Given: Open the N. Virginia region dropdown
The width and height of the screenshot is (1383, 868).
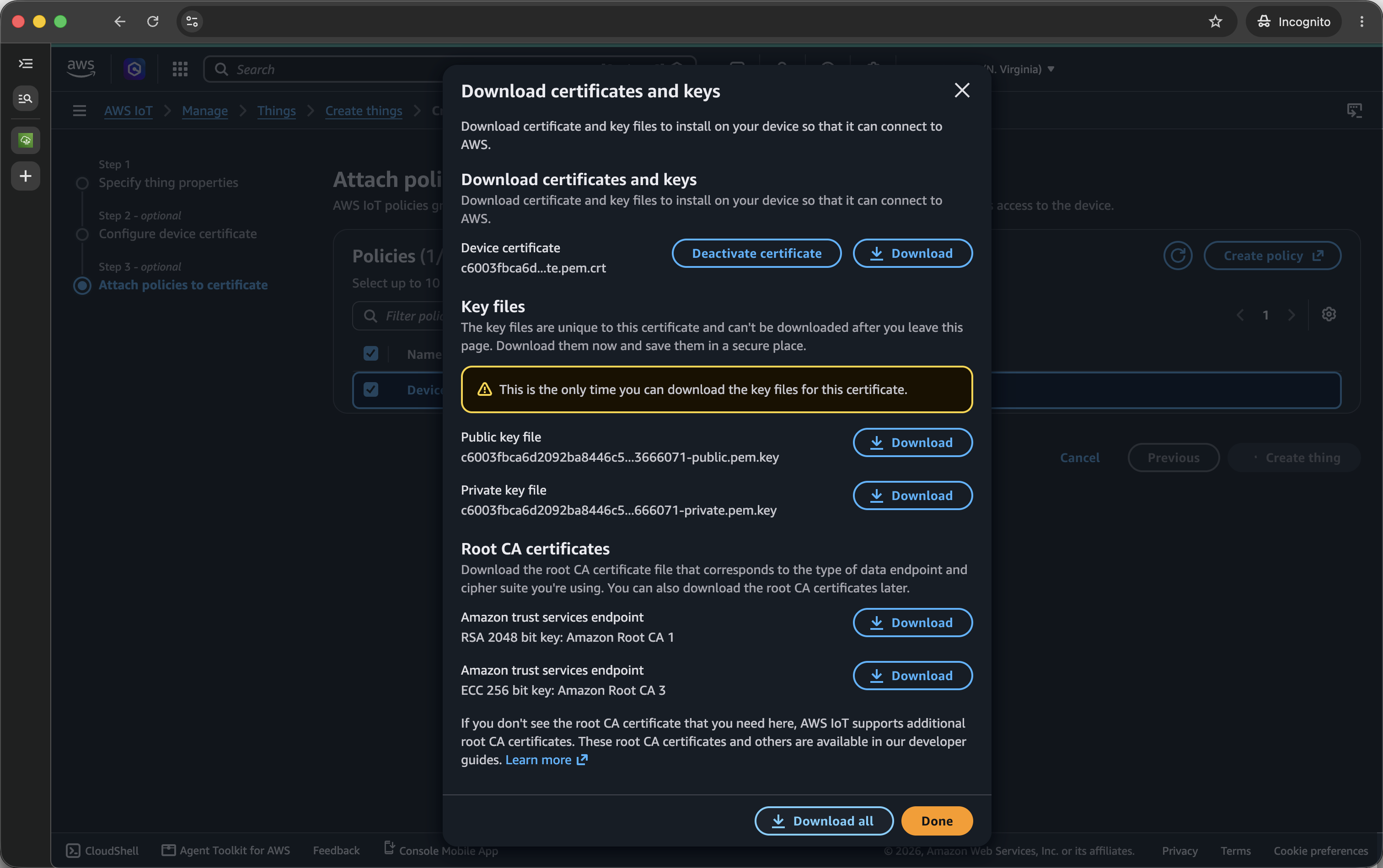Looking at the screenshot, I should click(1020, 69).
